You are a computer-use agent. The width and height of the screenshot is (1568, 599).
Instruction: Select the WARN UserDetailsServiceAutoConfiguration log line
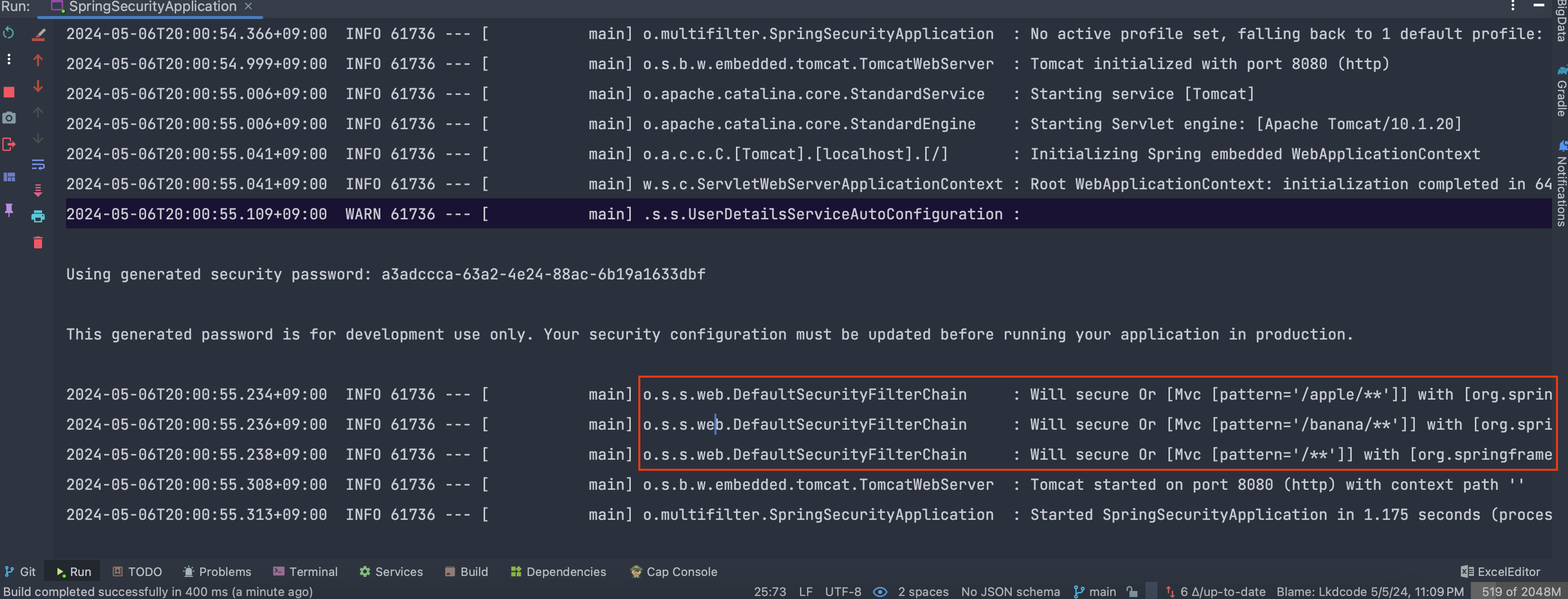click(x=809, y=214)
